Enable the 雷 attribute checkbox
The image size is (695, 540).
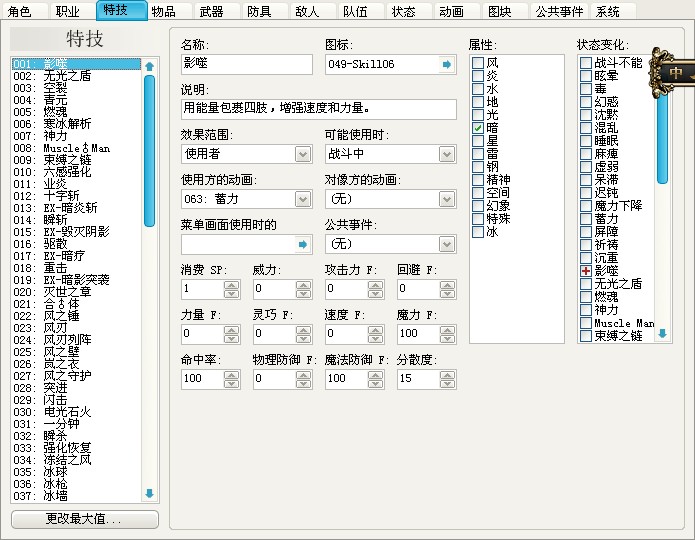coord(478,154)
